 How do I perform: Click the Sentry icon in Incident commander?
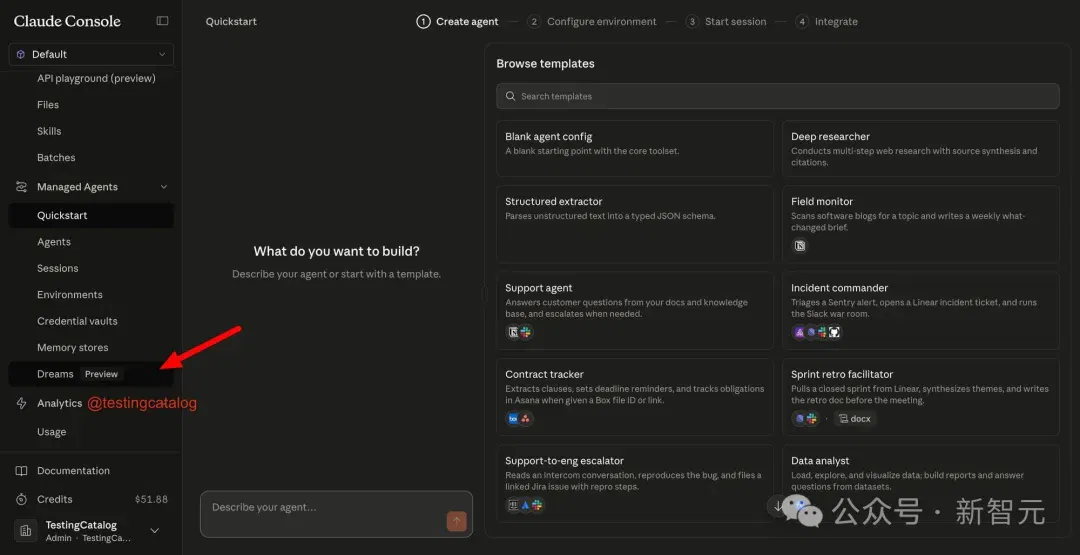(x=799, y=333)
